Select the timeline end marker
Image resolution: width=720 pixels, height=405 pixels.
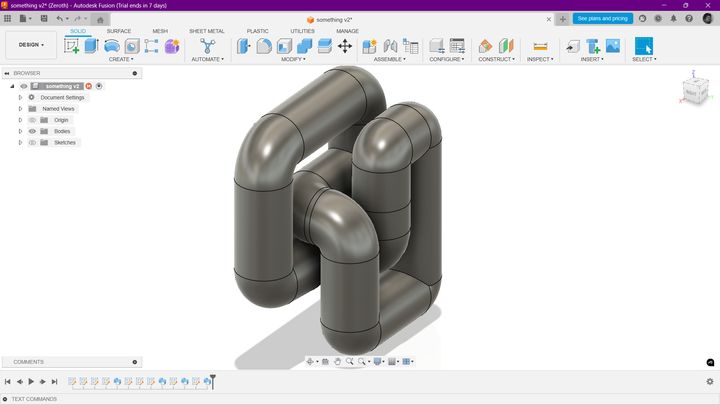[213, 381]
